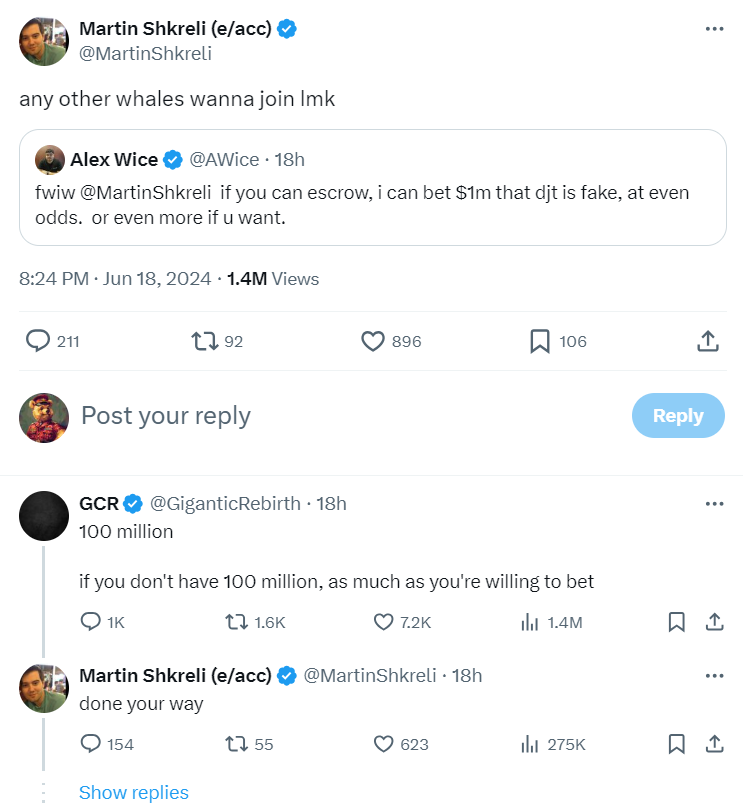Open the @GiganticRebirth profile handle

pos(225,503)
